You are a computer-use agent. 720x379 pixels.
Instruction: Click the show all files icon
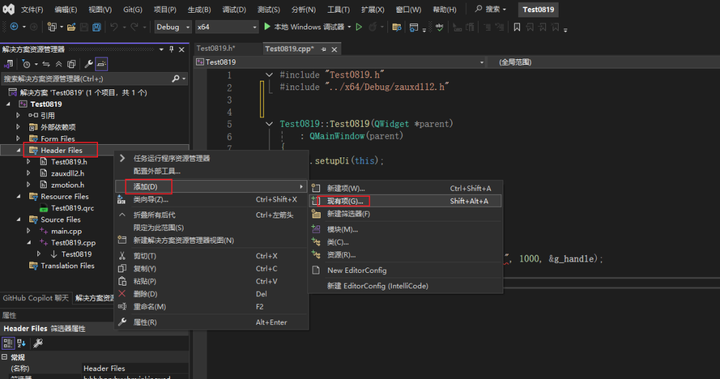[72, 64]
